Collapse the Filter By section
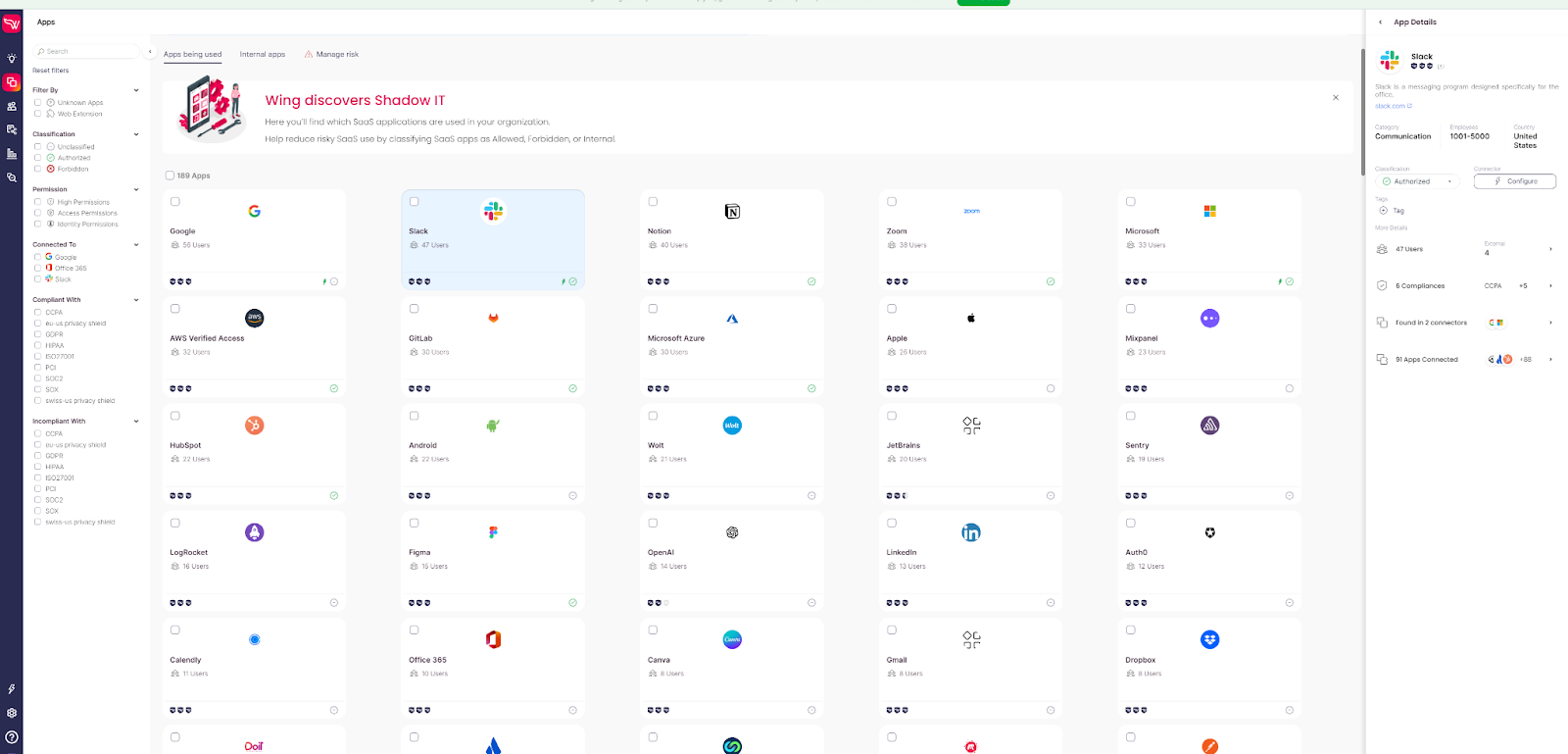 136,90
